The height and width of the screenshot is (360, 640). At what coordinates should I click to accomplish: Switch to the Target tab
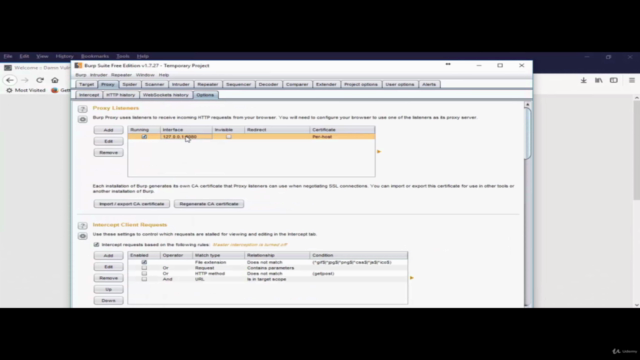pyautogui.click(x=87, y=84)
